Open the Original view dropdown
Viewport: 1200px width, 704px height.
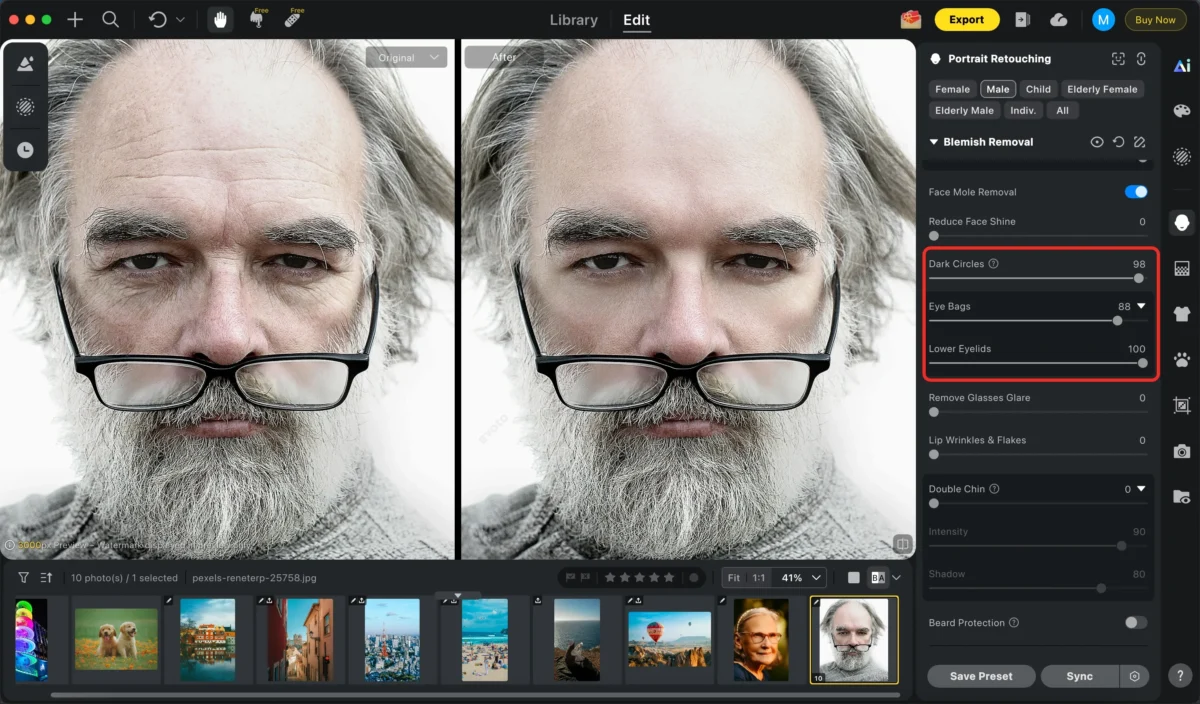405,58
